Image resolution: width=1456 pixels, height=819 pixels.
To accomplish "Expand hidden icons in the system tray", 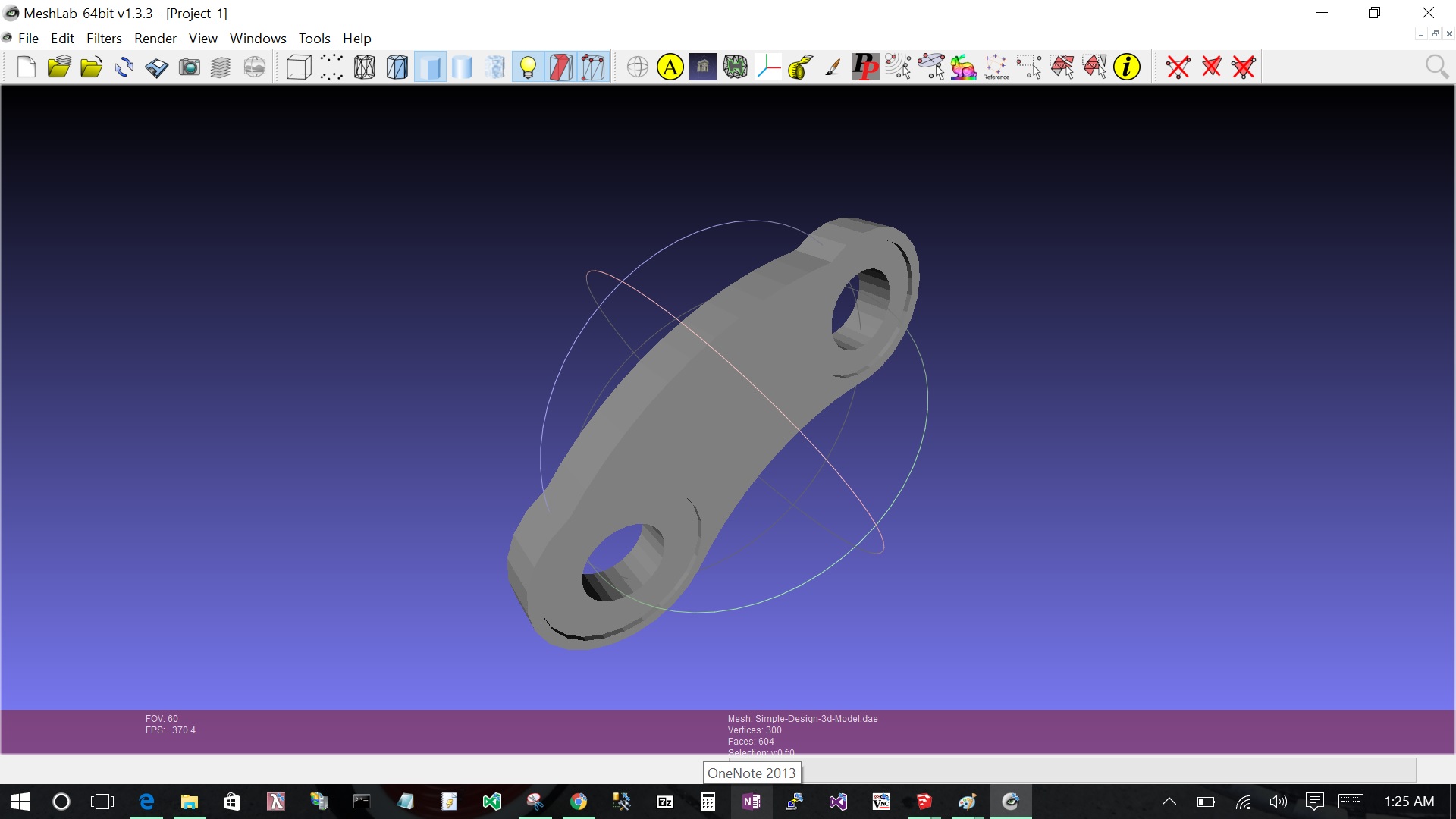I will 1169,802.
